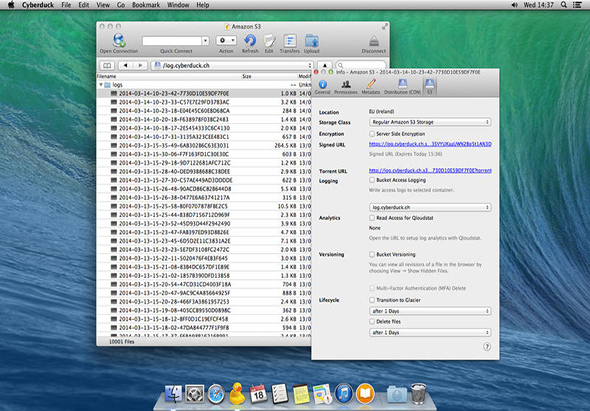Click the Torrent URL link

point(430,170)
